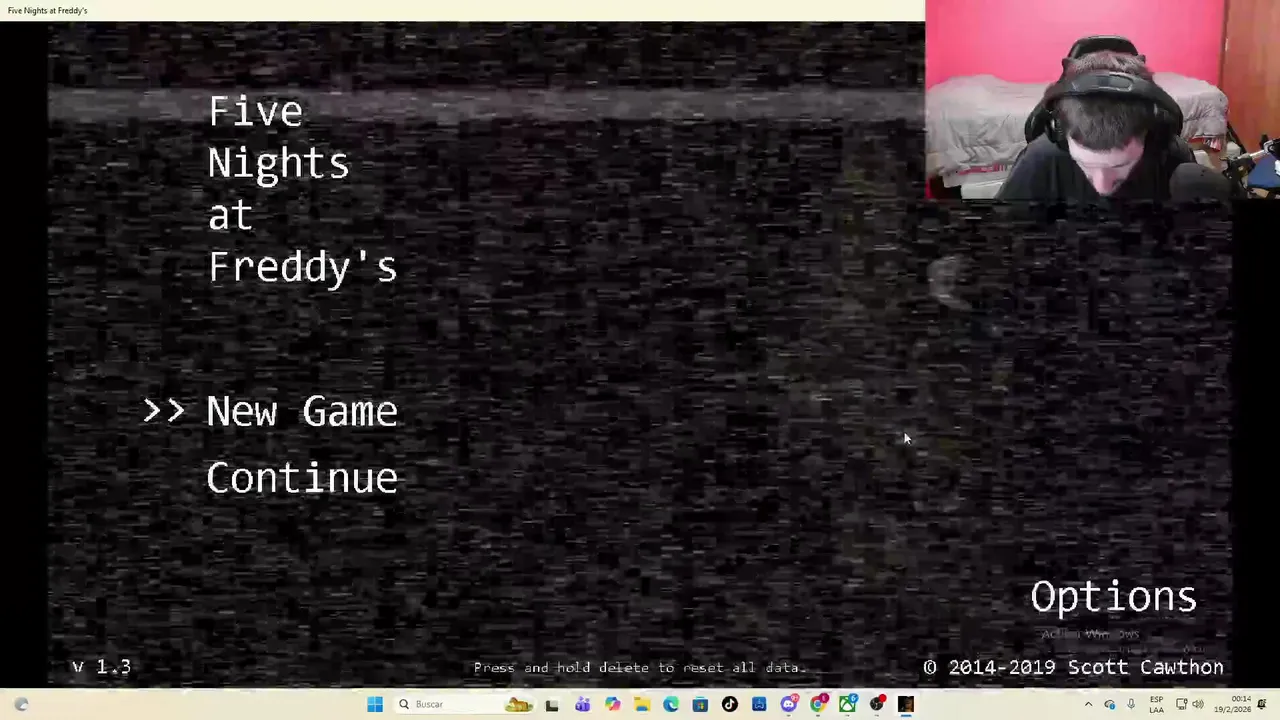The image size is (1280, 720).
Task: Open Microsoft Edge from the taskbar
Action: (671, 704)
